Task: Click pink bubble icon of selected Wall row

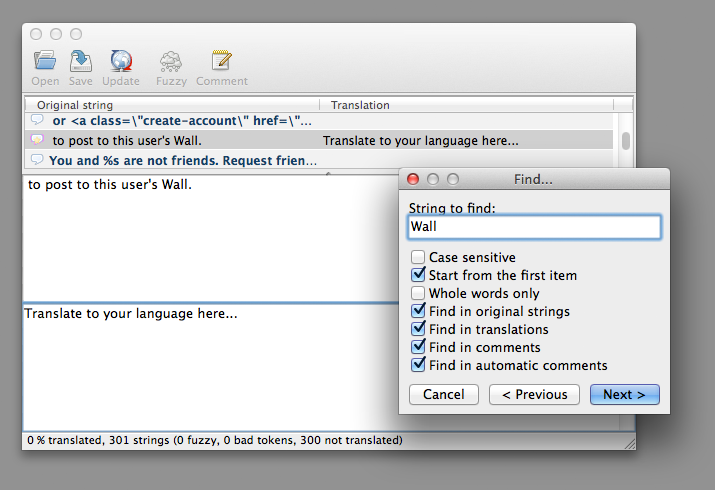Action: pos(37,141)
